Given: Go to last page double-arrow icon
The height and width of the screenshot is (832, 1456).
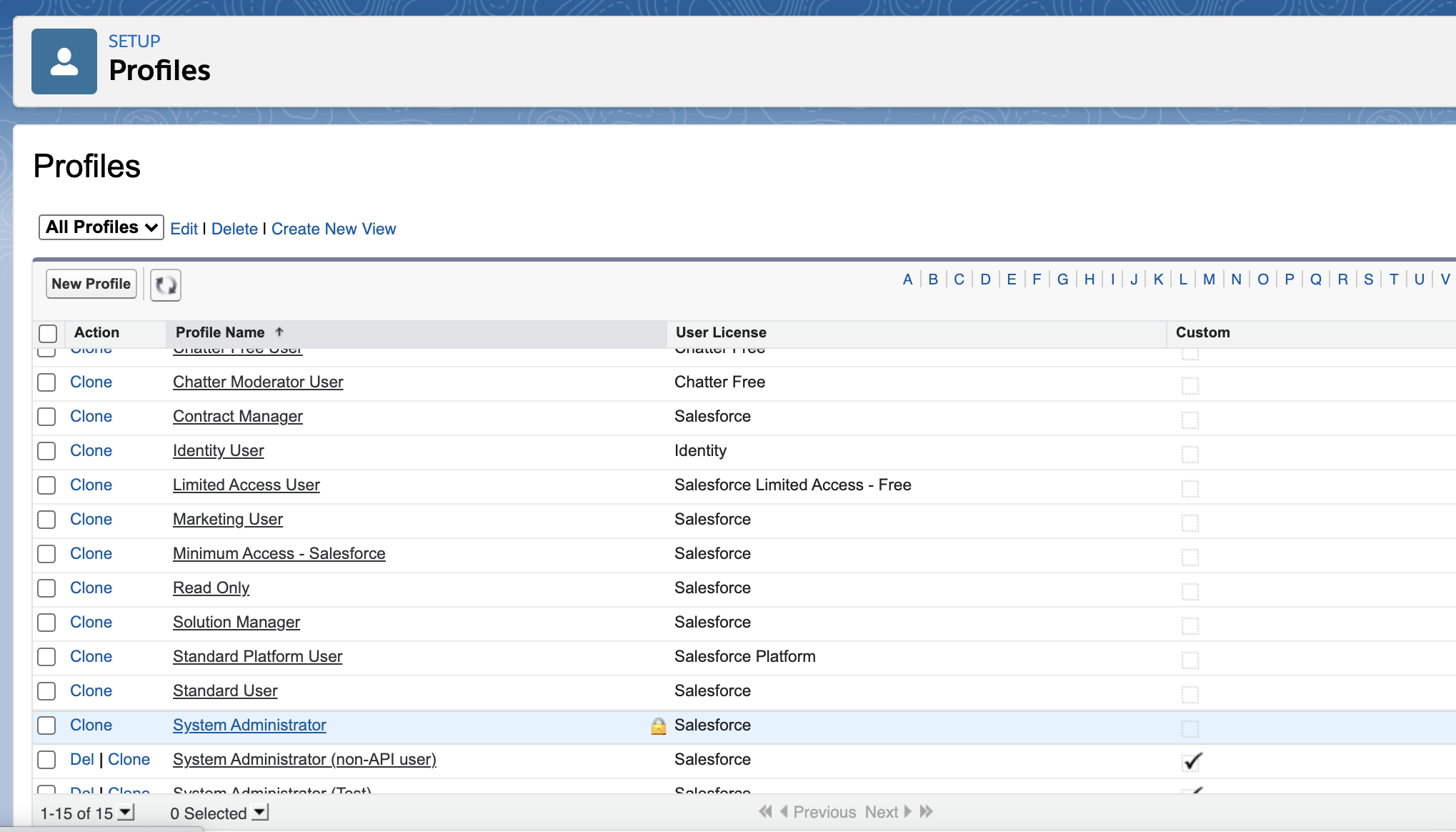Looking at the screenshot, I should 927,811.
